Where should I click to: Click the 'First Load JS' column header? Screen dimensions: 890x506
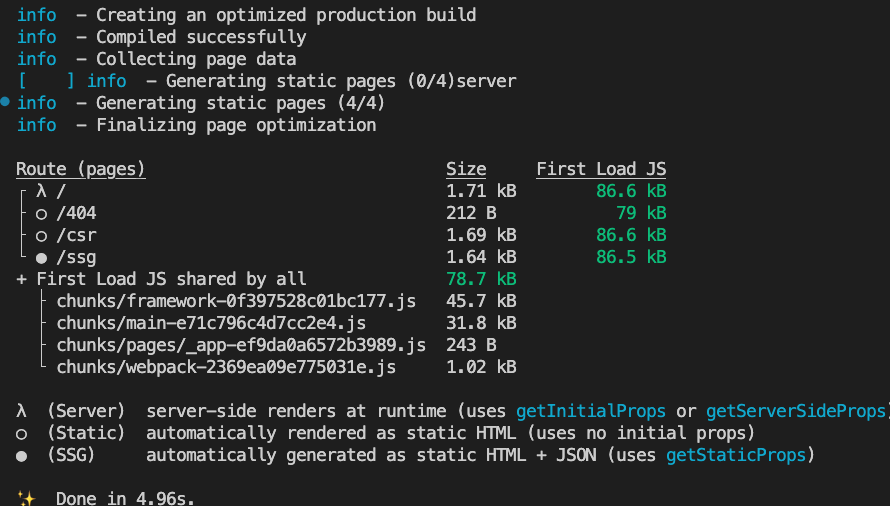(601, 169)
